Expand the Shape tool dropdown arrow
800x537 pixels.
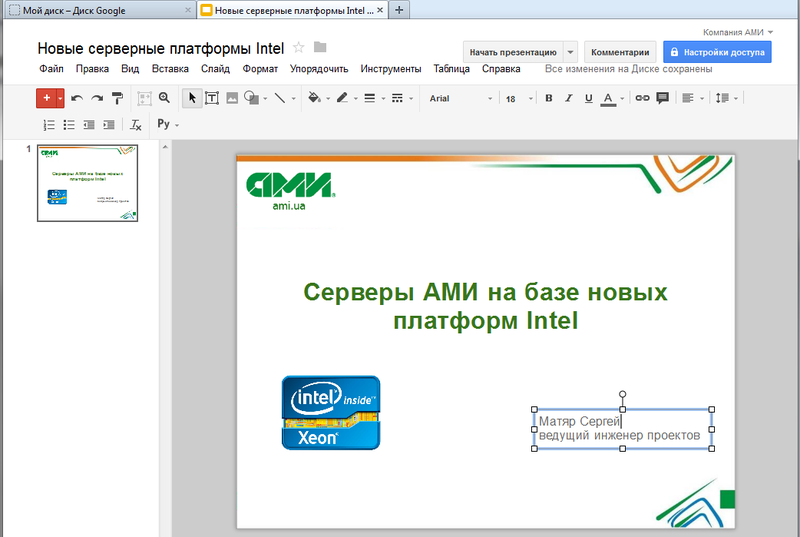click(265, 98)
